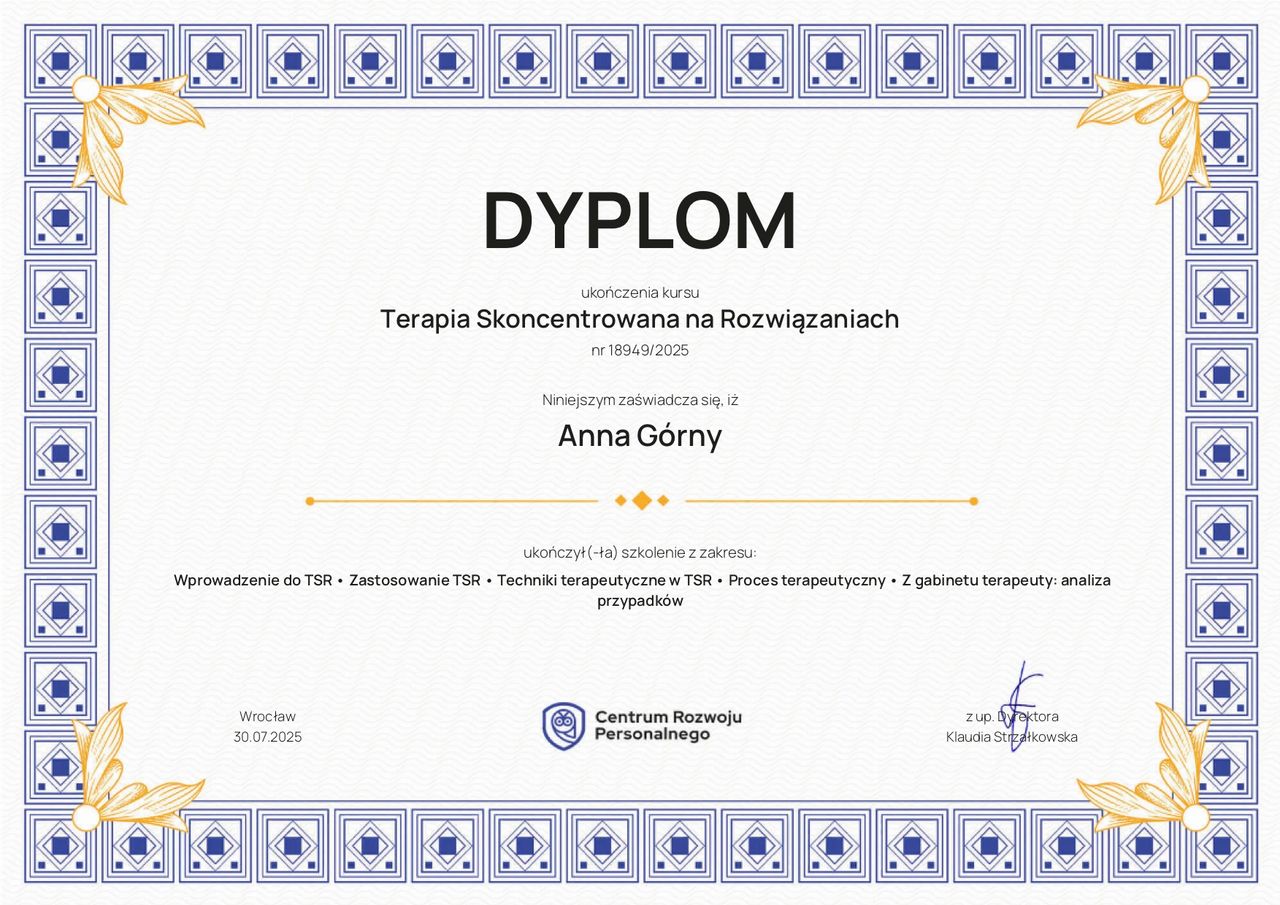Click the topic Wprowadzenie do TSR

tap(252, 580)
